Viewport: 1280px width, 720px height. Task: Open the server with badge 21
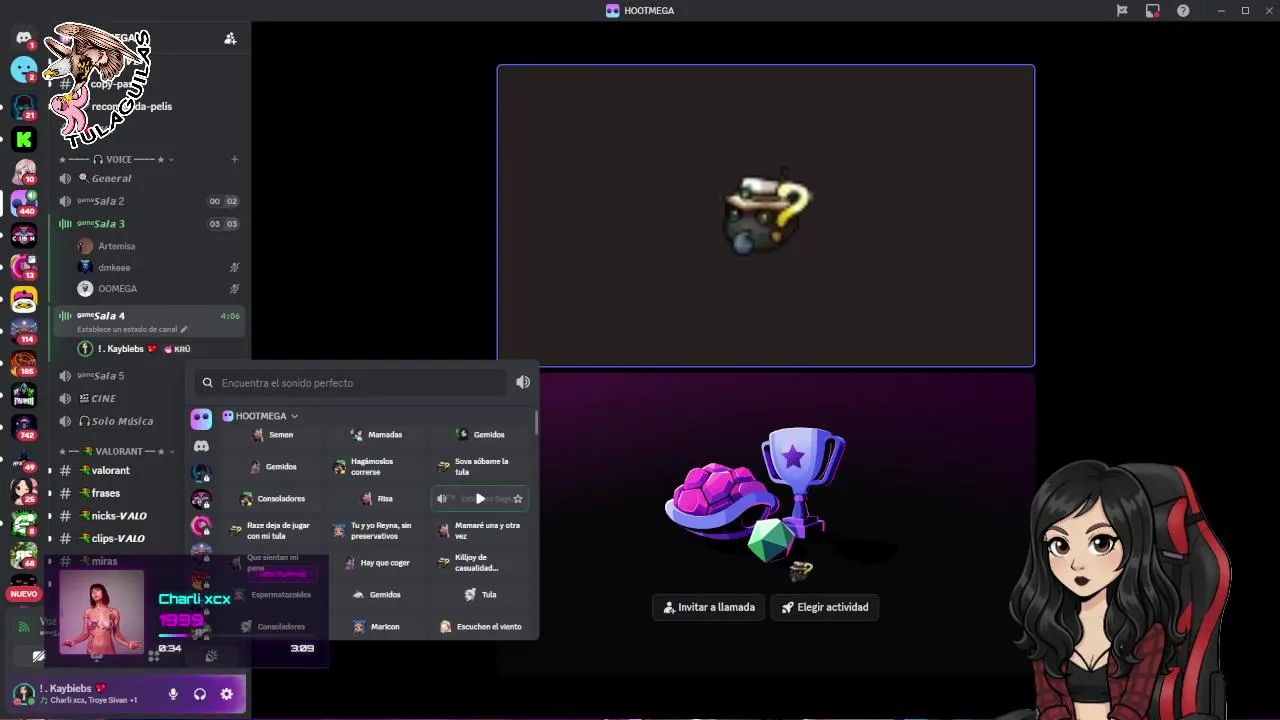tap(24, 106)
